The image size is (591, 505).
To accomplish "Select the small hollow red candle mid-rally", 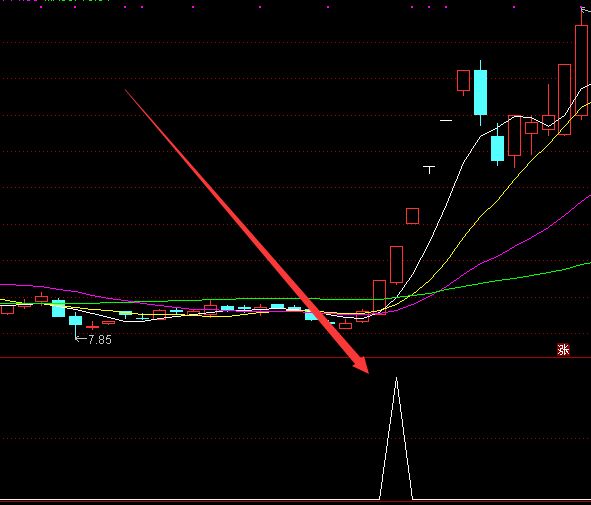I will coord(412,216).
